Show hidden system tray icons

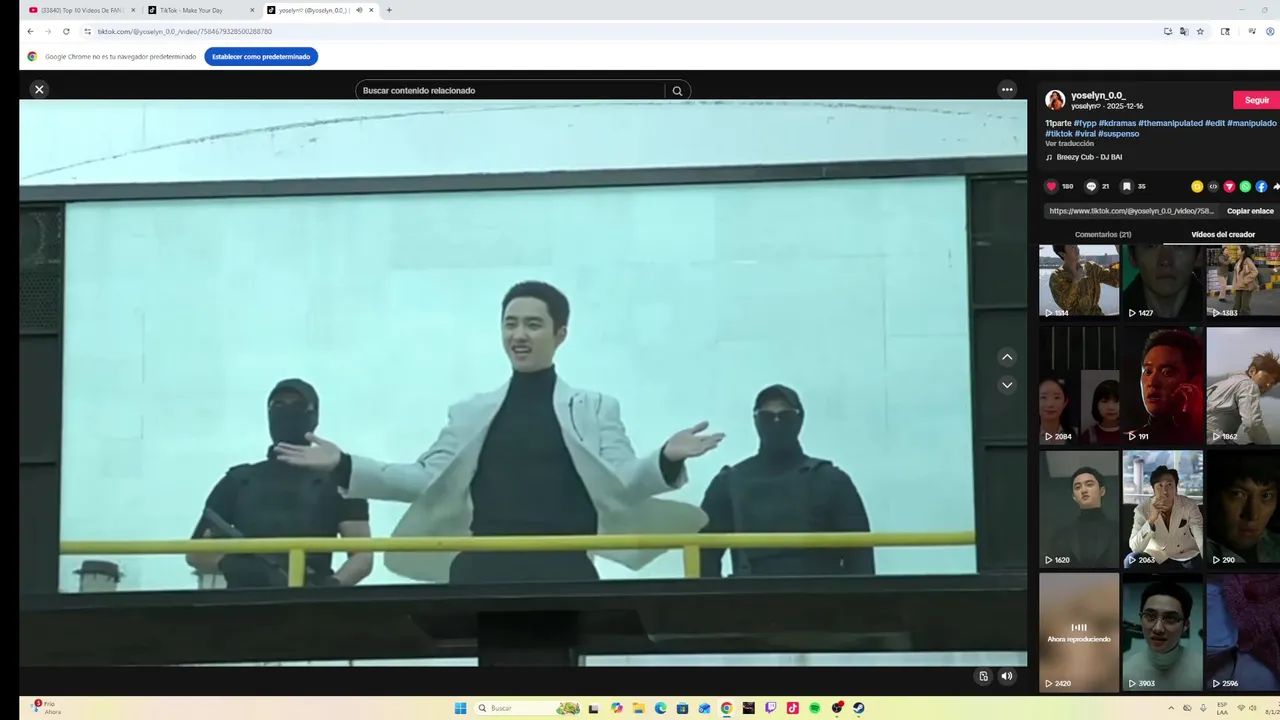click(x=1171, y=708)
